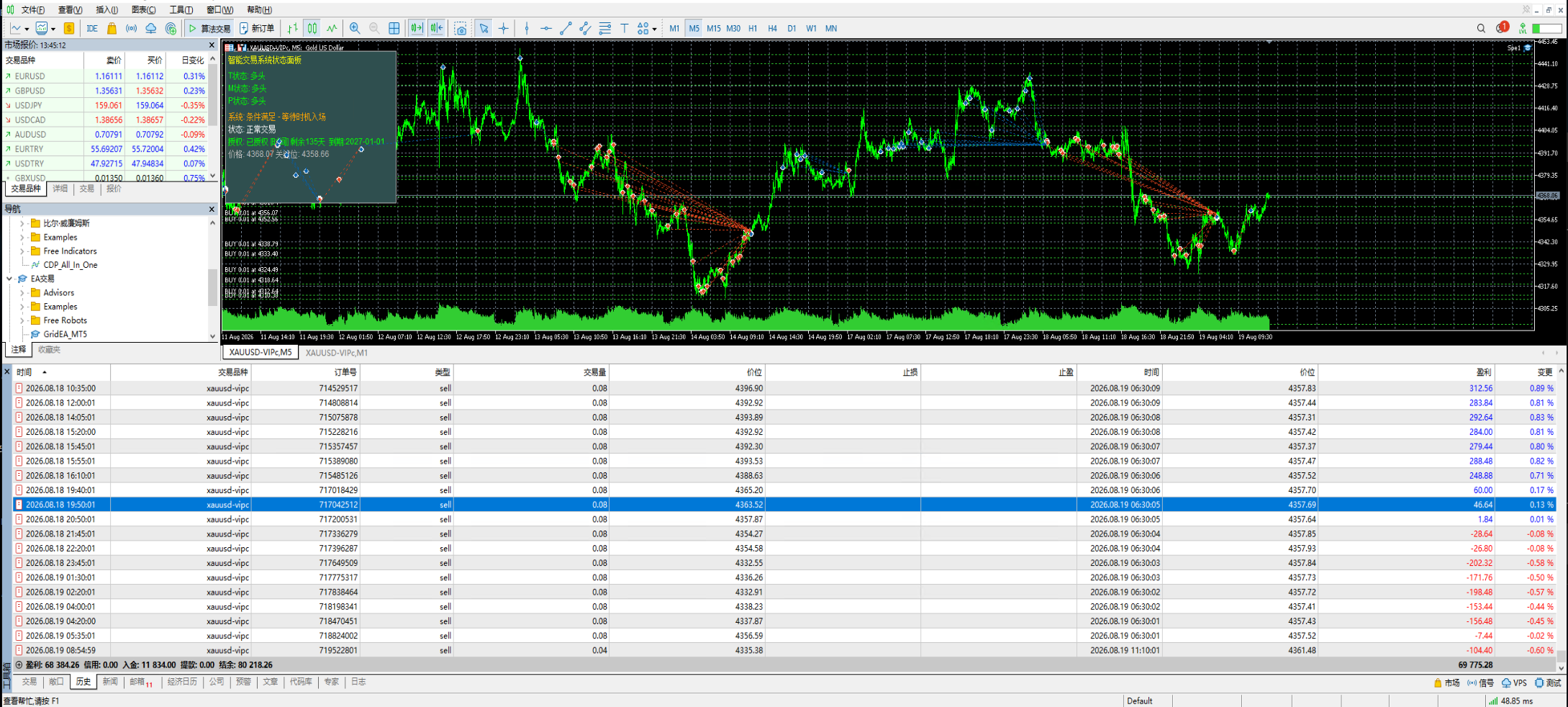Open the 图表(C) menu
Image resolution: width=1568 pixels, height=707 pixels.
[x=144, y=10]
